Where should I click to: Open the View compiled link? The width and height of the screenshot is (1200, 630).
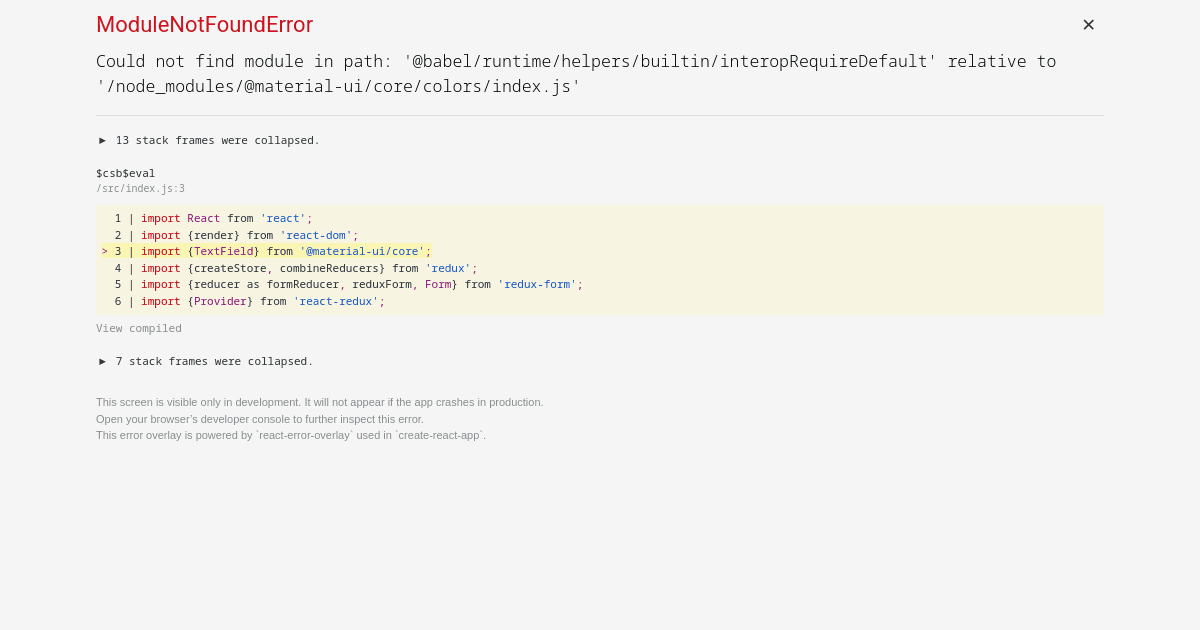pyautogui.click(x=139, y=328)
